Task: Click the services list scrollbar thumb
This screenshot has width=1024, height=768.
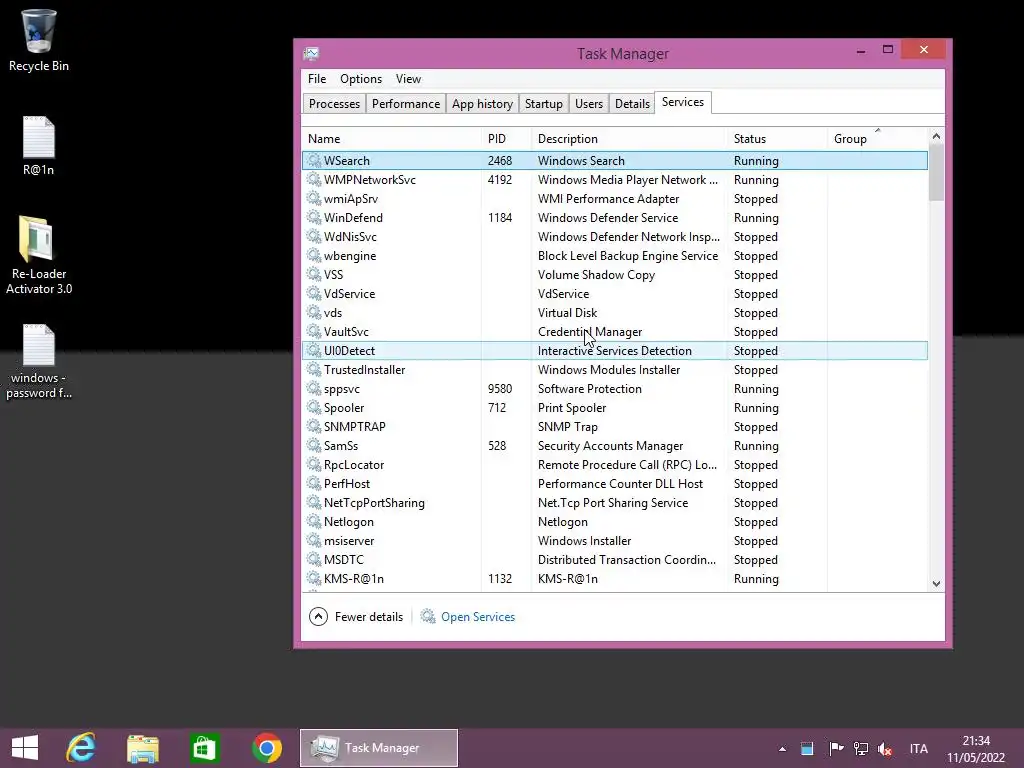Action: pos(936,173)
